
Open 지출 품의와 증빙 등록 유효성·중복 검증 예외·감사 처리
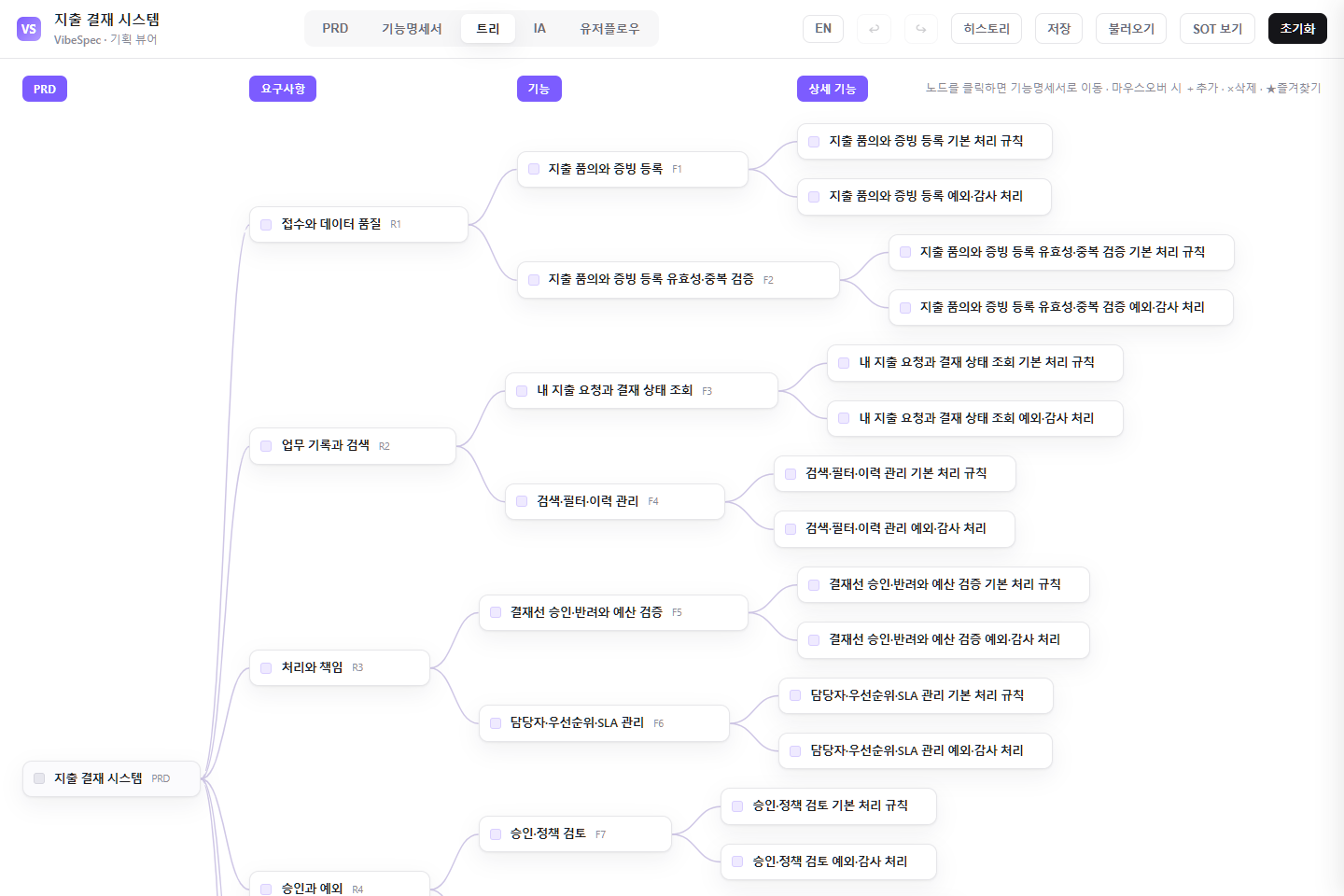point(1061,307)
